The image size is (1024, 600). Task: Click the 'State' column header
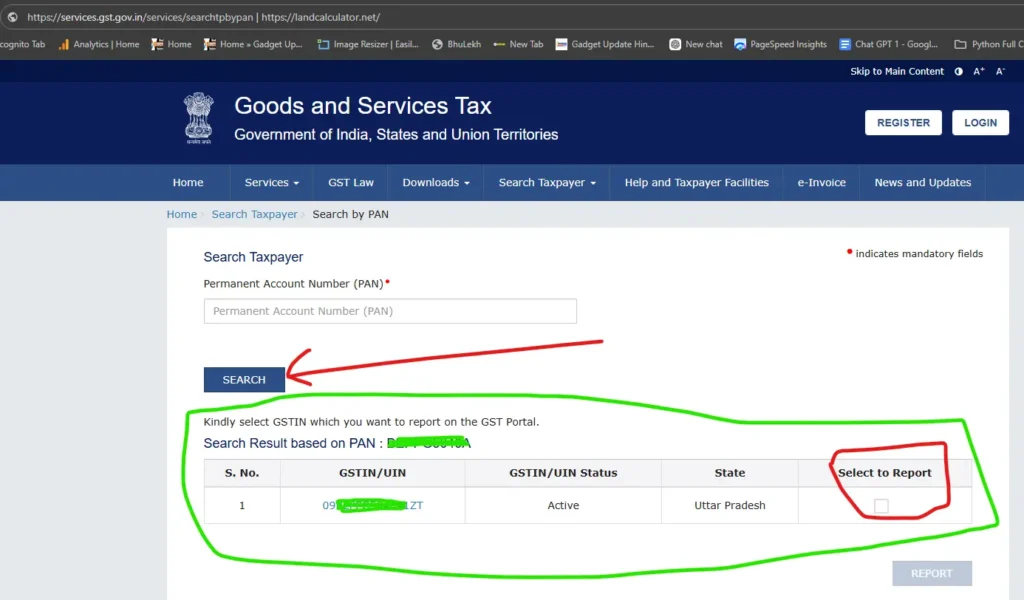729,473
